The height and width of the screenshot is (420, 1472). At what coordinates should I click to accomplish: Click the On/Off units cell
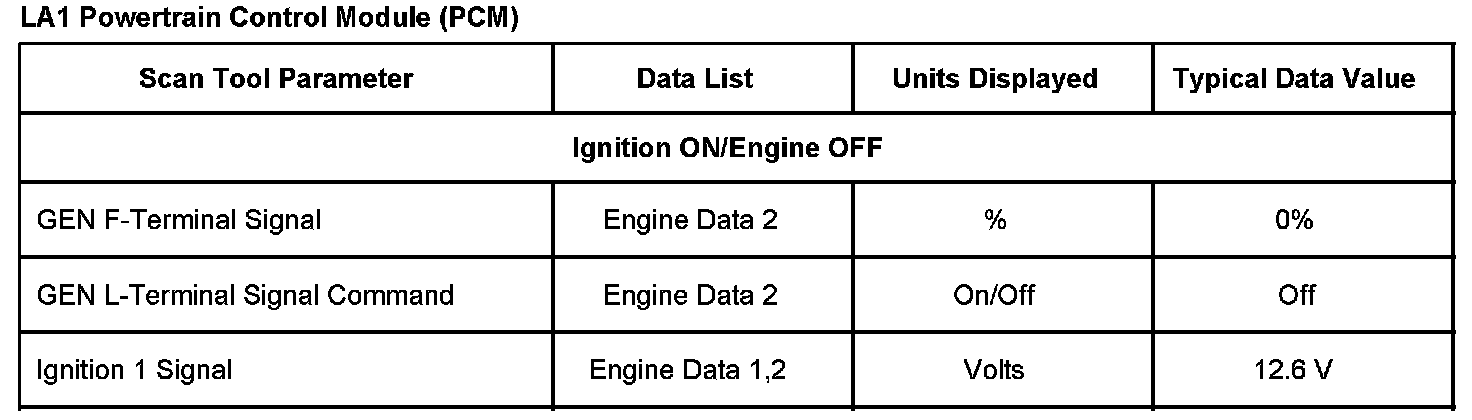point(995,295)
